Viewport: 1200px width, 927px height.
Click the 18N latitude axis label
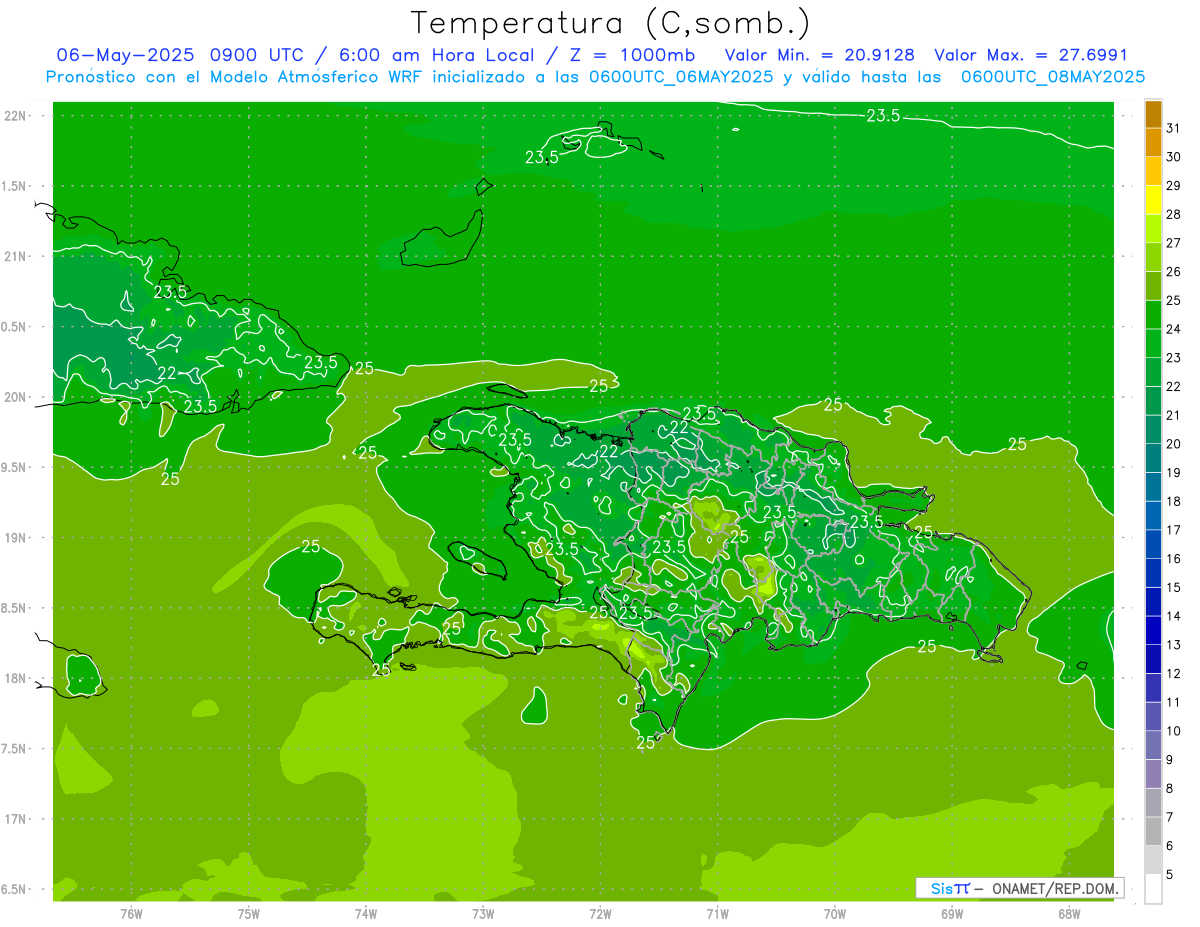pyautogui.click(x=16, y=678)
